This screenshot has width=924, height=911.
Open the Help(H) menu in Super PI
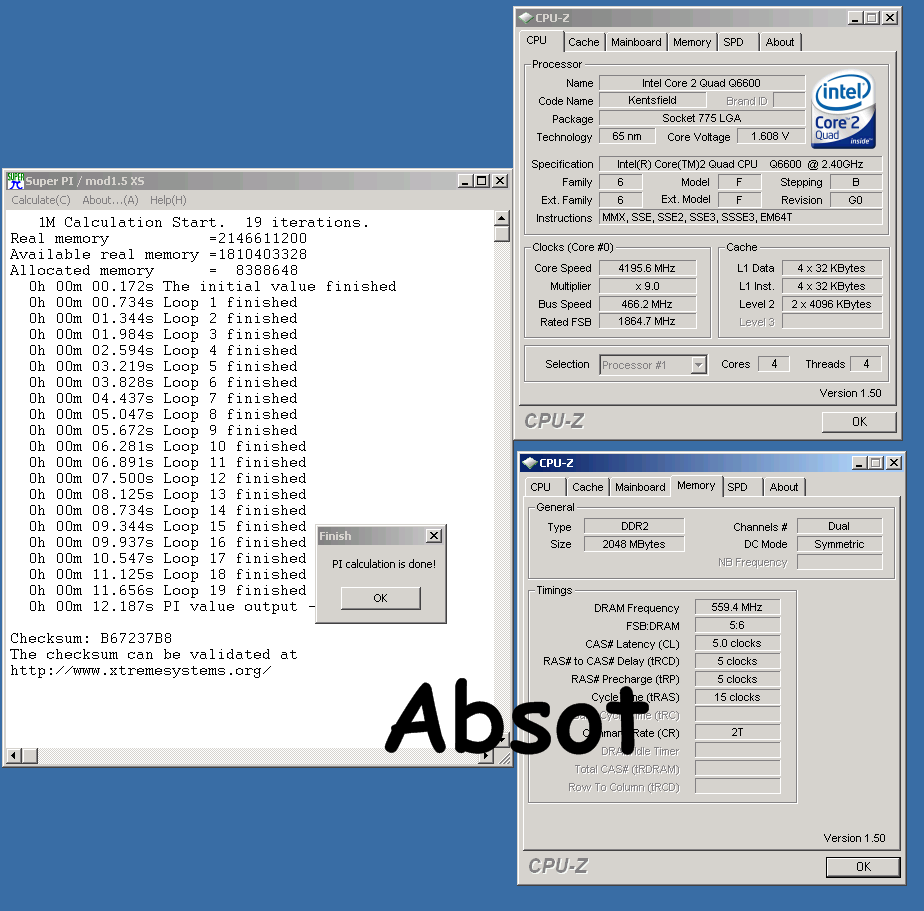(x=168, y=200)
